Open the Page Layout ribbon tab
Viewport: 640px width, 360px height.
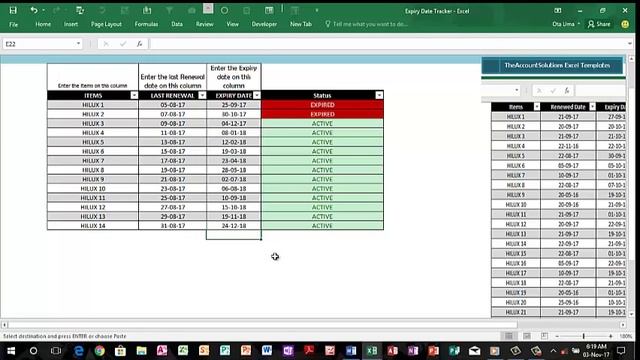[x=106, y=24]
